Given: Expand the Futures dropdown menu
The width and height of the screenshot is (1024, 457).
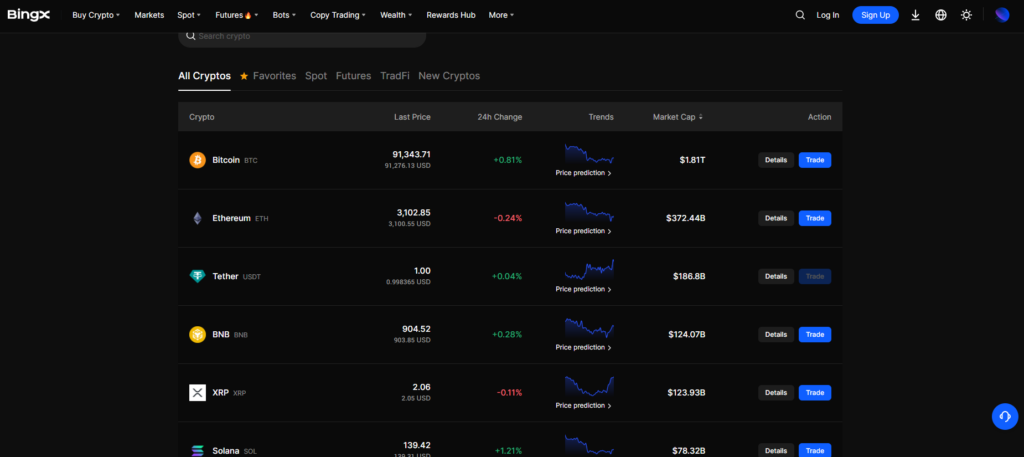Looking at the screenshot, I should pyautogui.click(x=235, y=15).
